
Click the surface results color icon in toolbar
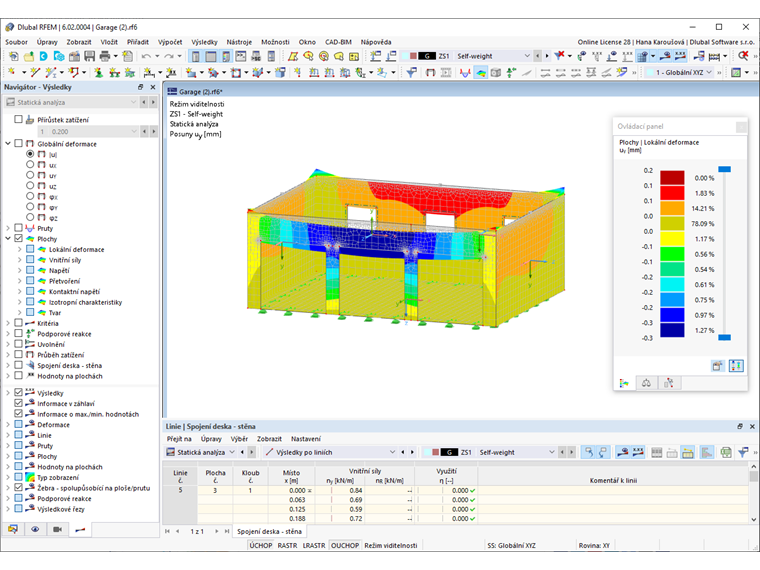[x=481, y=73]
